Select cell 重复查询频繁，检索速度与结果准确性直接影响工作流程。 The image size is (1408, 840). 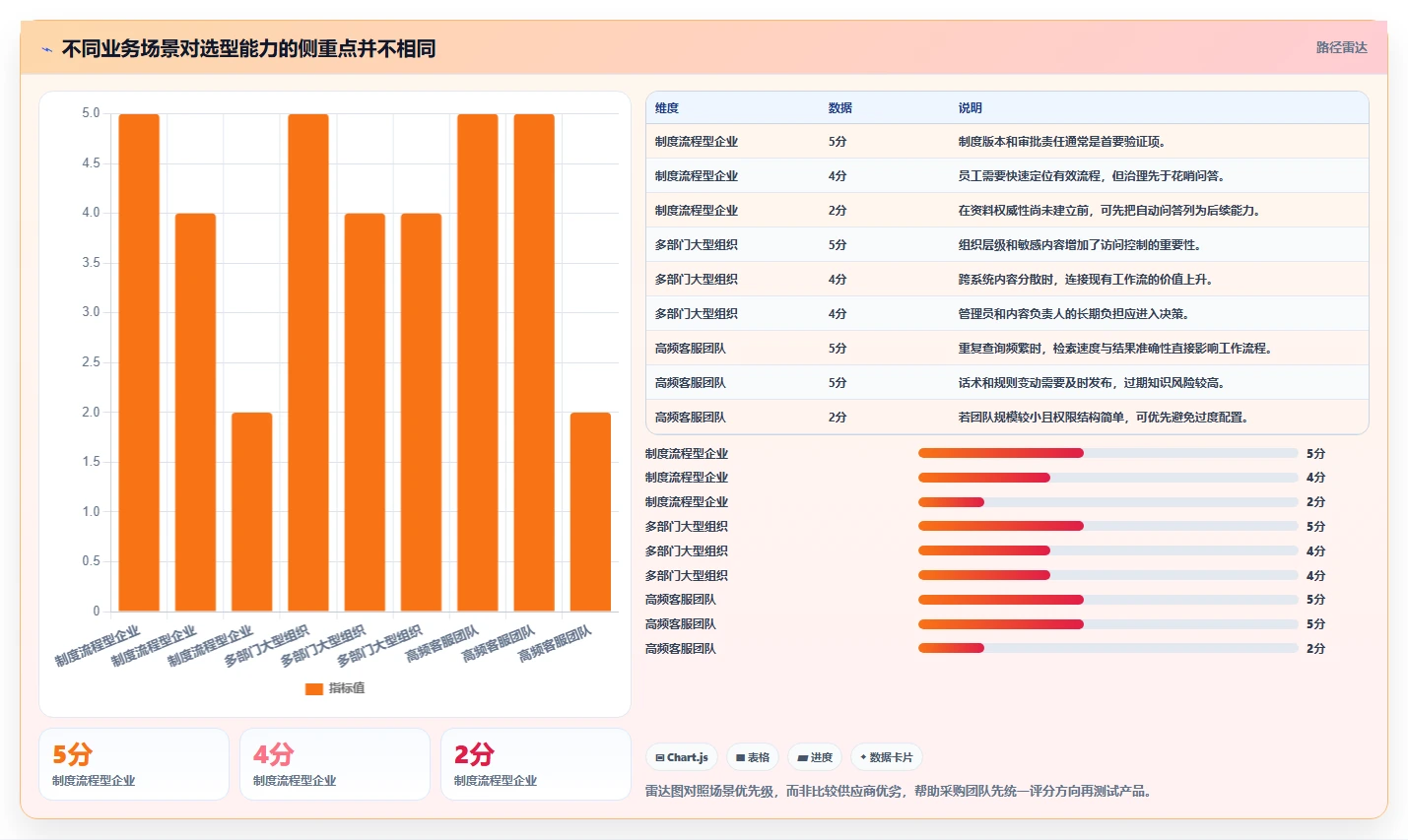[x=1115, y=349]
